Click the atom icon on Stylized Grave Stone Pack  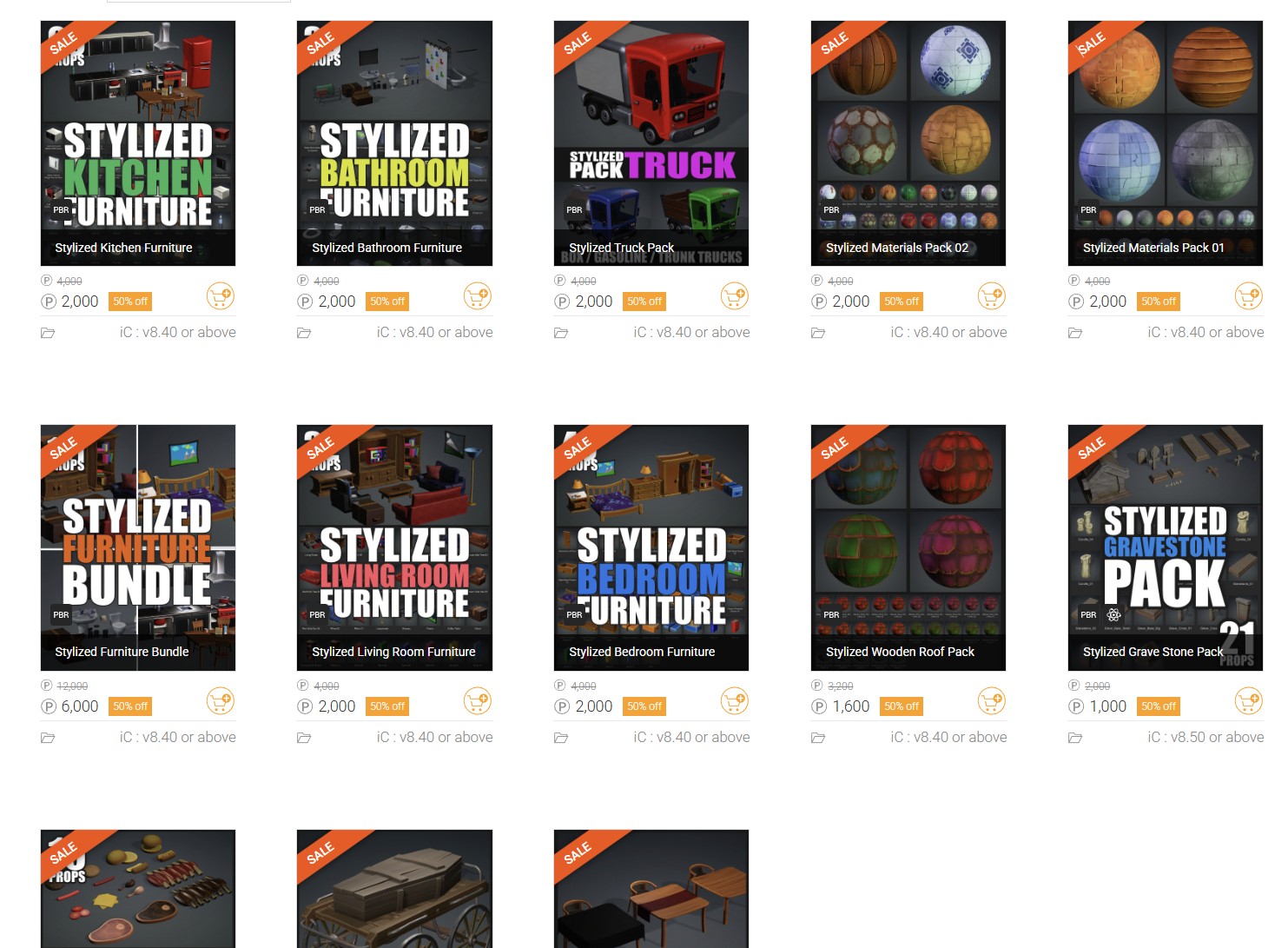pyautogui.click(x=1113, y=614)
